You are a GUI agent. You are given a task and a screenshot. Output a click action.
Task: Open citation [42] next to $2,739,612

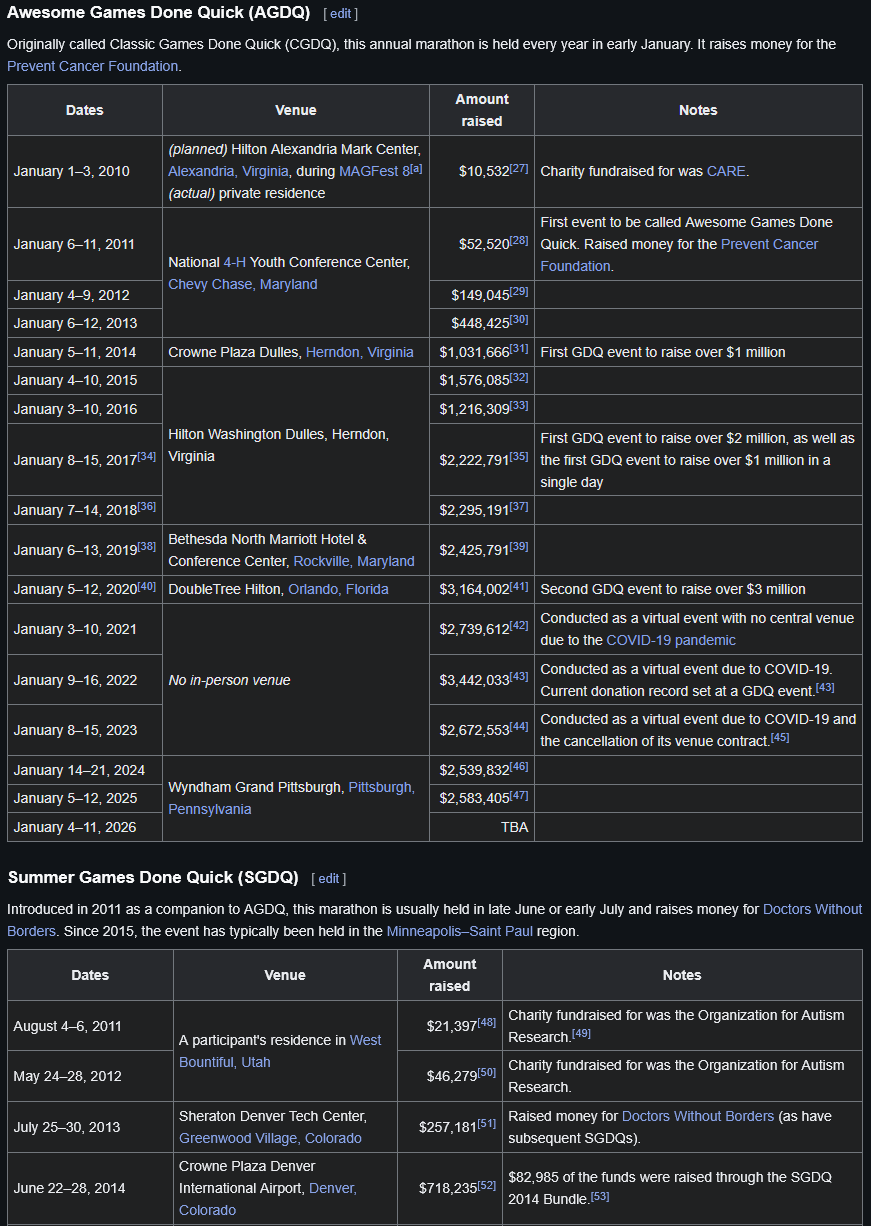pos(519,626)
